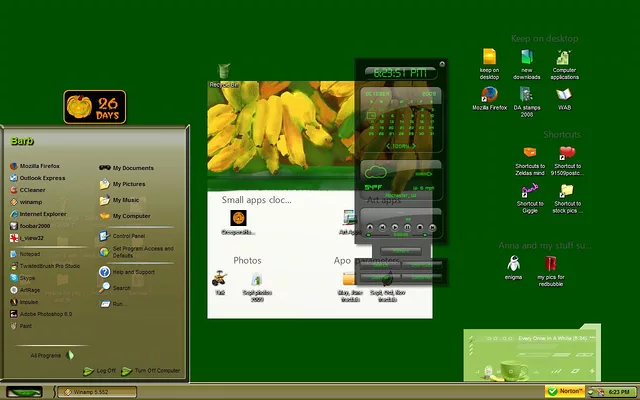Open the Recycle Bin desktop icon

pyautogui.click(x=224, y=73)
